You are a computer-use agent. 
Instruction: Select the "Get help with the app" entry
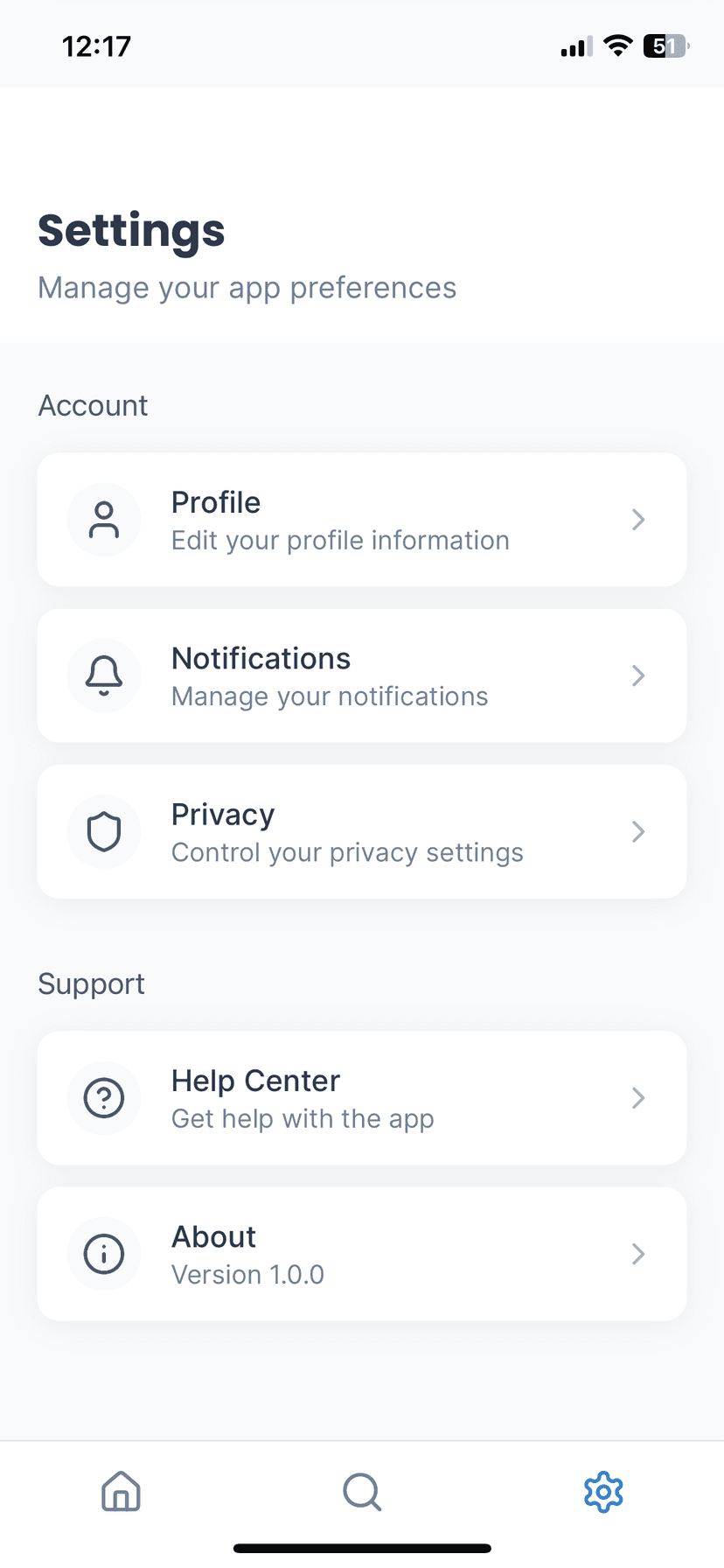(303, 1119)
